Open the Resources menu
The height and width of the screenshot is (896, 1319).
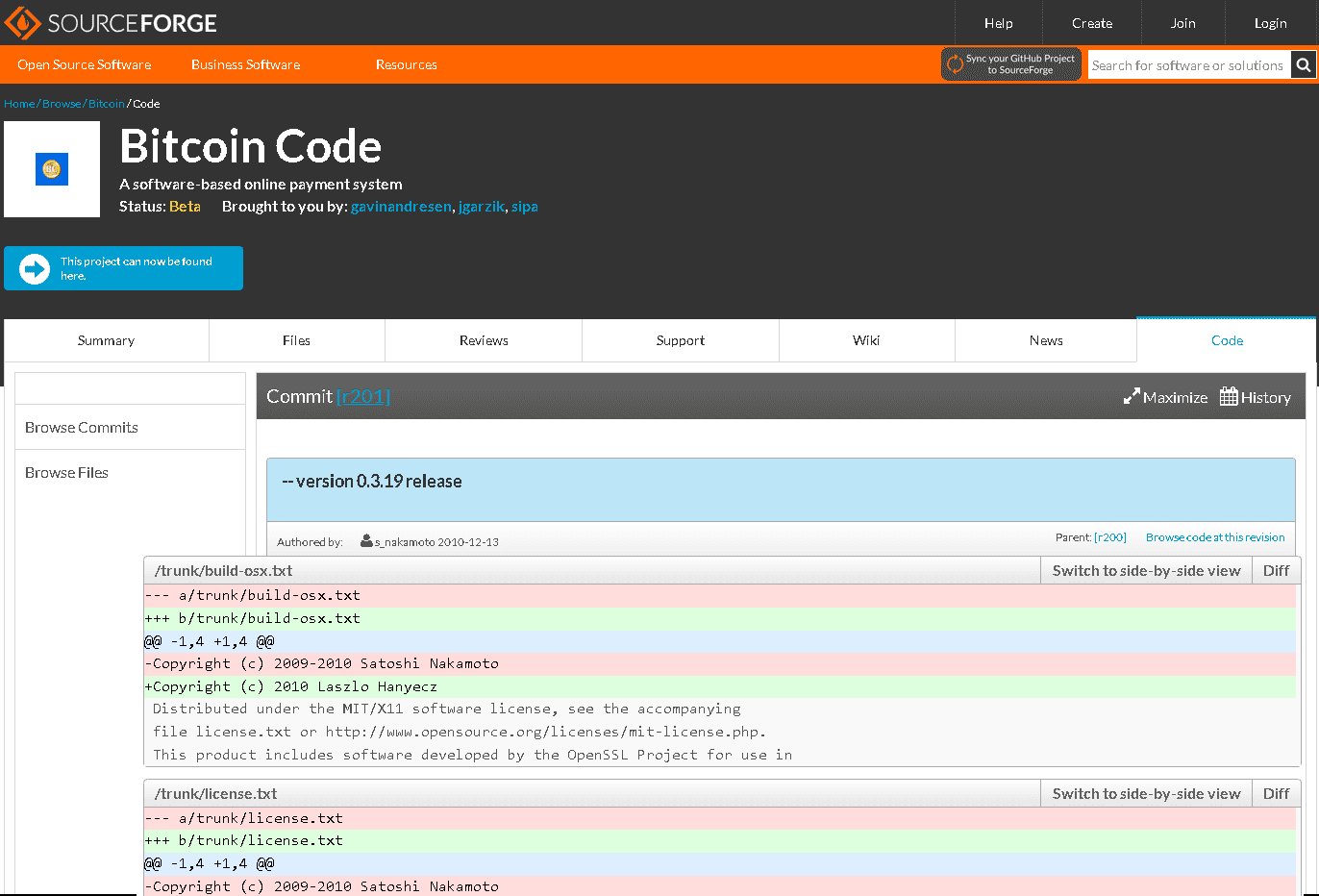coord(407,64)
